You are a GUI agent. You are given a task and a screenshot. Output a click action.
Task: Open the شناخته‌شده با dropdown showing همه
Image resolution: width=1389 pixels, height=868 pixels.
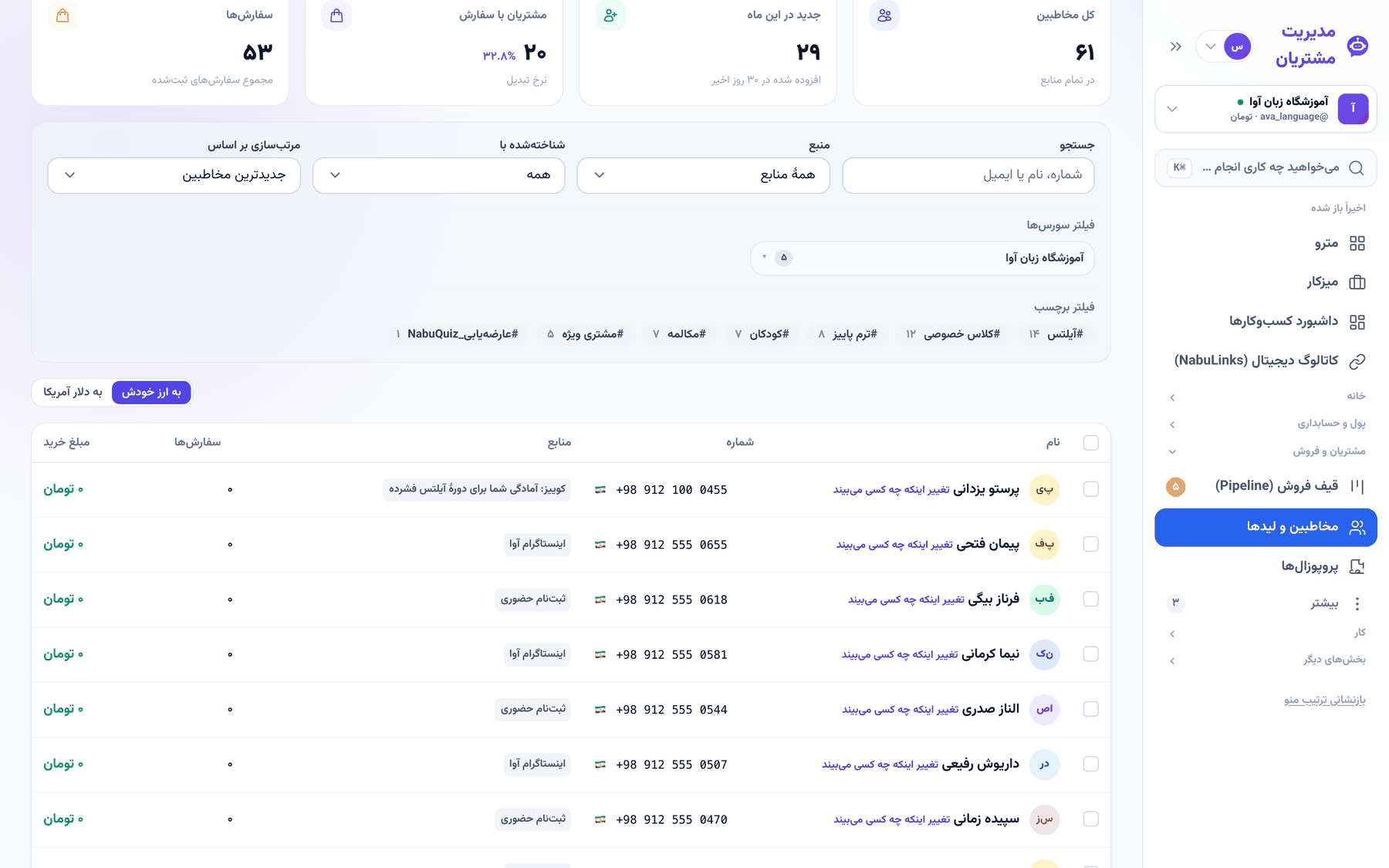tap(439, 175)
